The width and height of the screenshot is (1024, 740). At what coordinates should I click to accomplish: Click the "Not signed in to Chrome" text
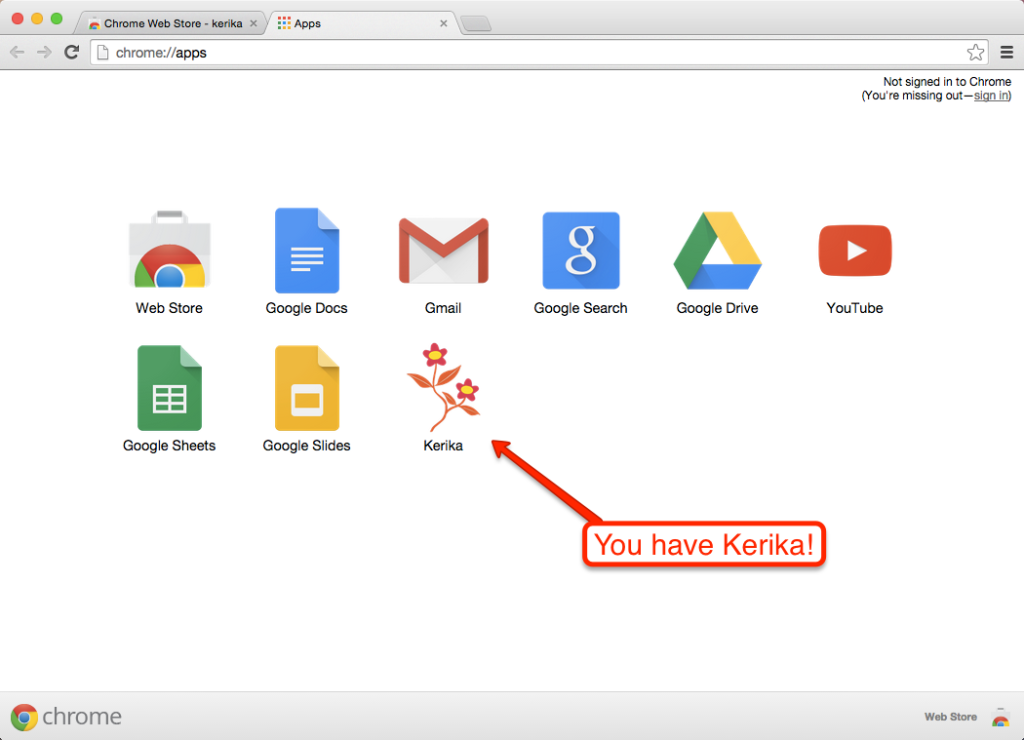point(947,82)
